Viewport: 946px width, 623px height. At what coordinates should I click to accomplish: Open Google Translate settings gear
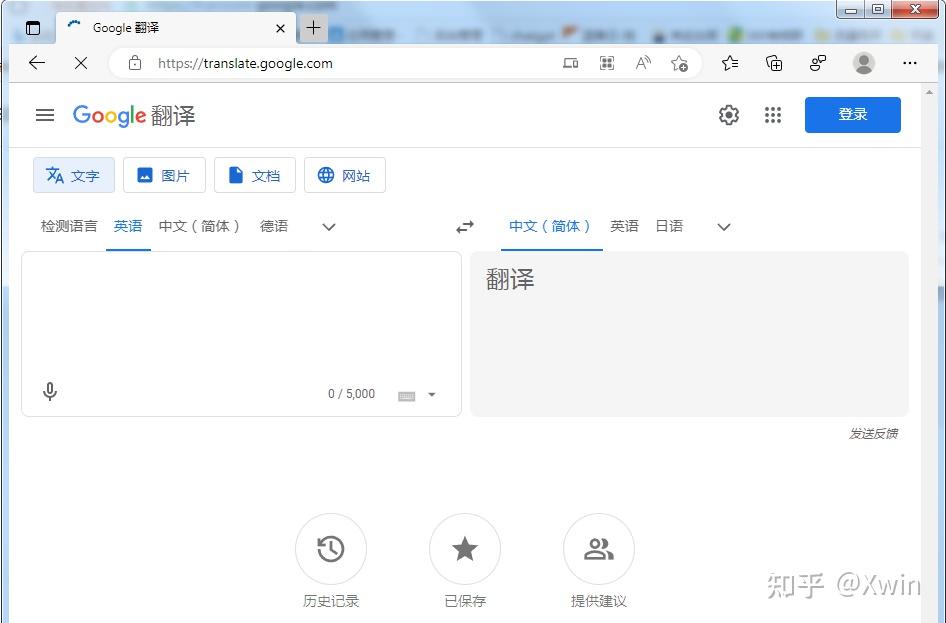(x=729, y=115)
